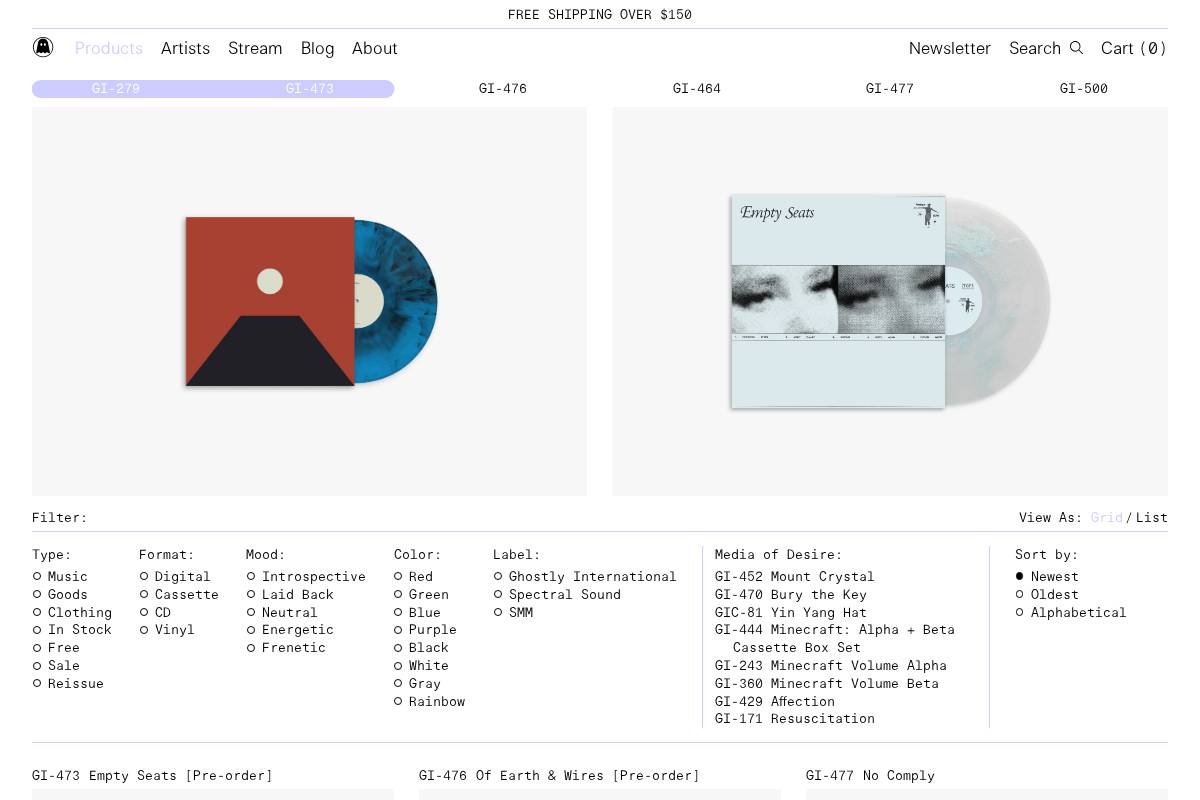Filter by Reissue type

68,684
